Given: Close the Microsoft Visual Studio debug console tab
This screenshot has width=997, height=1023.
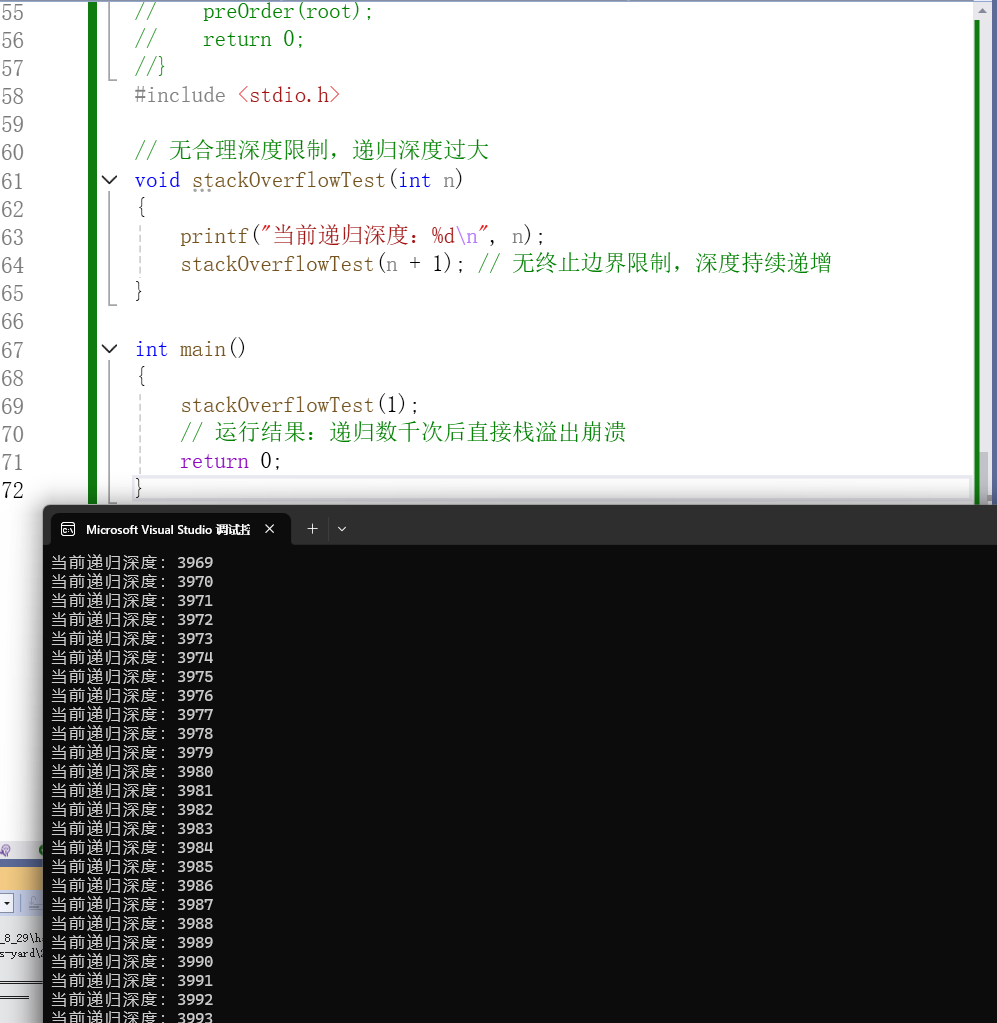Looking at the screenshot, I should pos(269,529).
